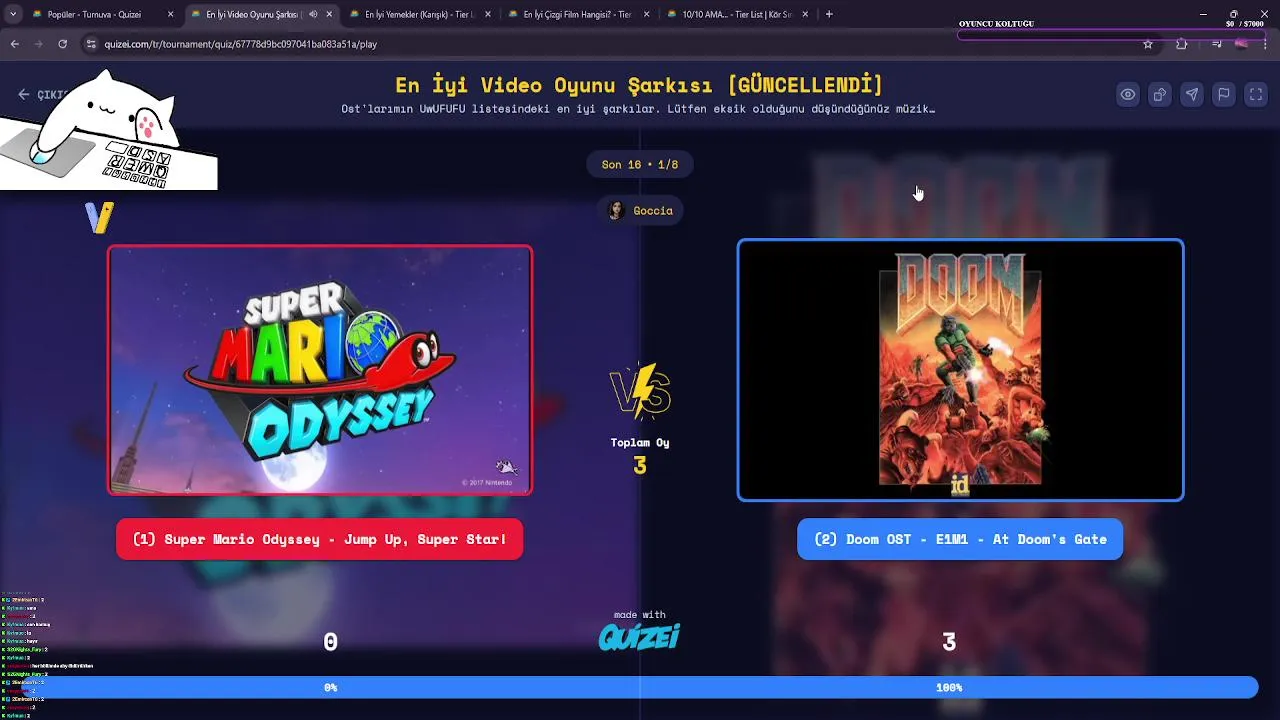Click the vote percentage progress bar

tap(640, 687)
